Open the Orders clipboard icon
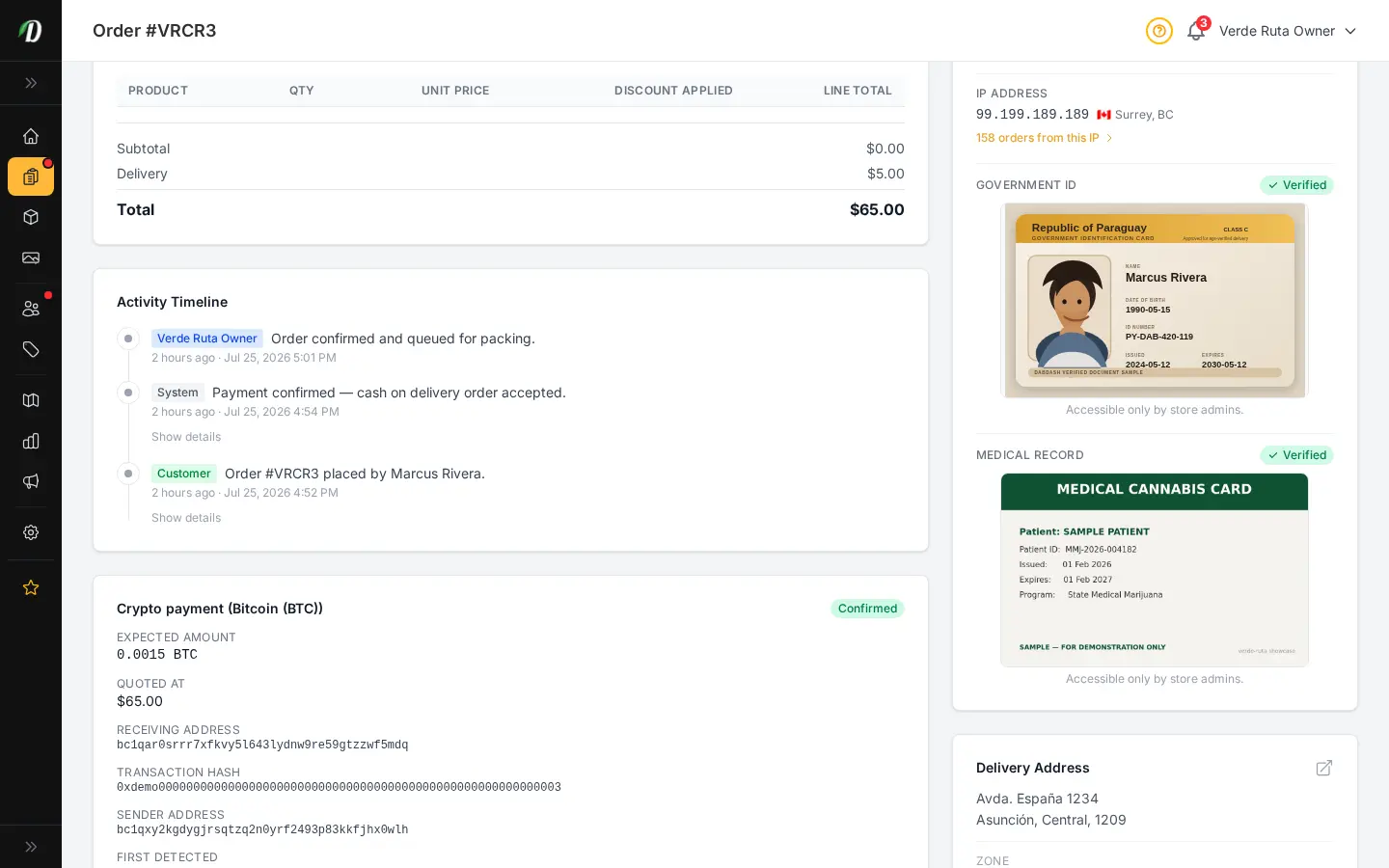 [x=31, y=176]
